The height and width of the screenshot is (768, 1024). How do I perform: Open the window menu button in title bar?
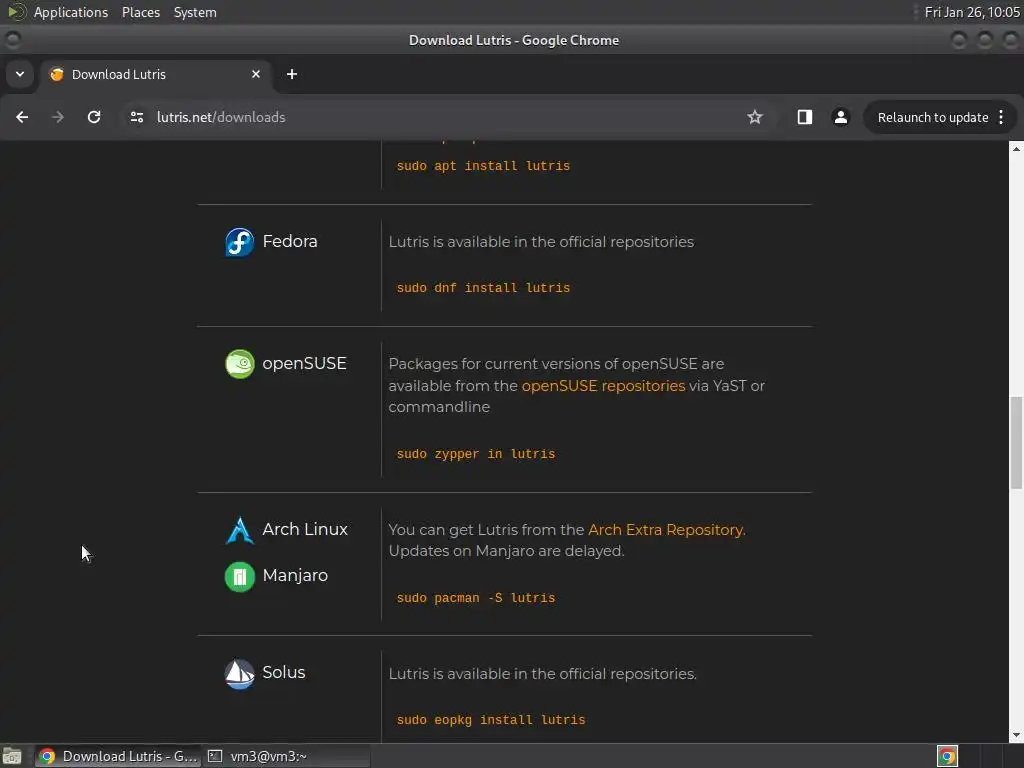pyautogui.click(x=12, y=40)
